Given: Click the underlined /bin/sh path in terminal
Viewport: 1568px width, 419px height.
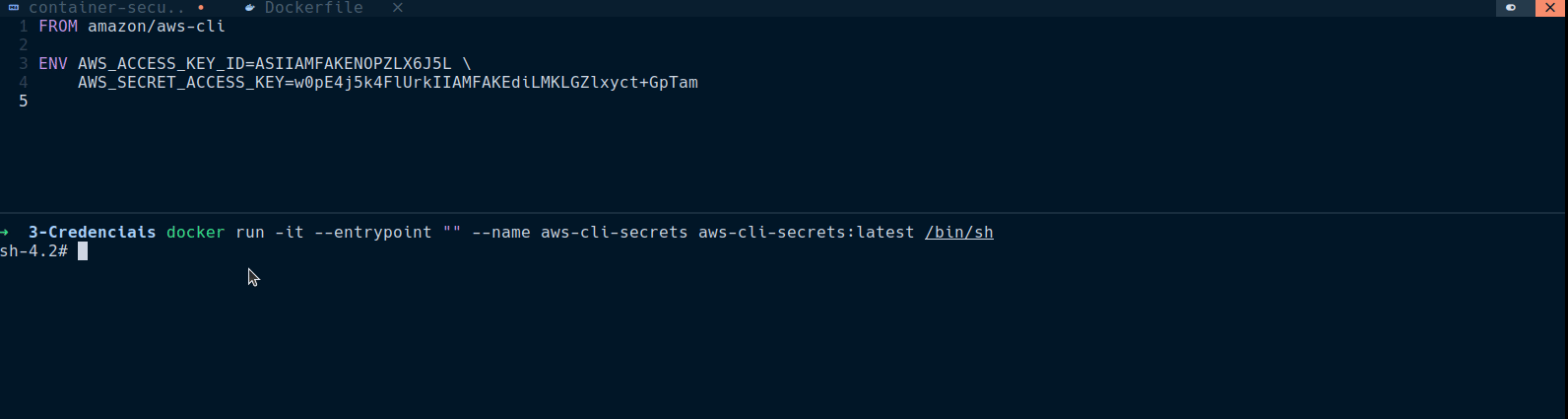Looking at the screenshot, I should [958, 233].
